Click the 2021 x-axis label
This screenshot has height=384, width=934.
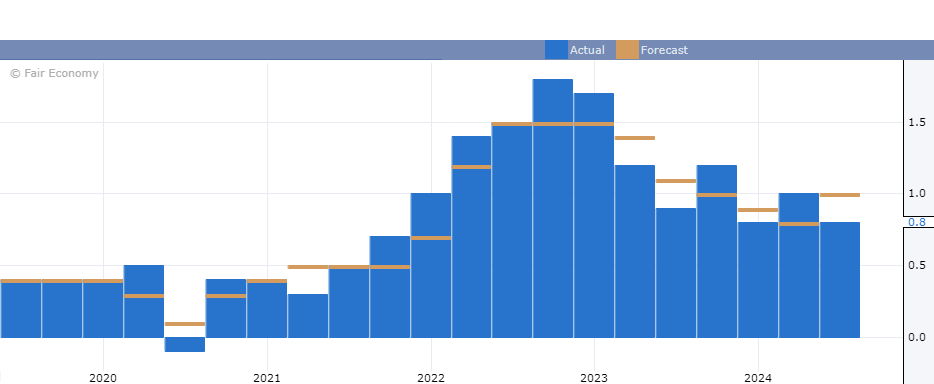pyautogui.click(x=267, y=377)
